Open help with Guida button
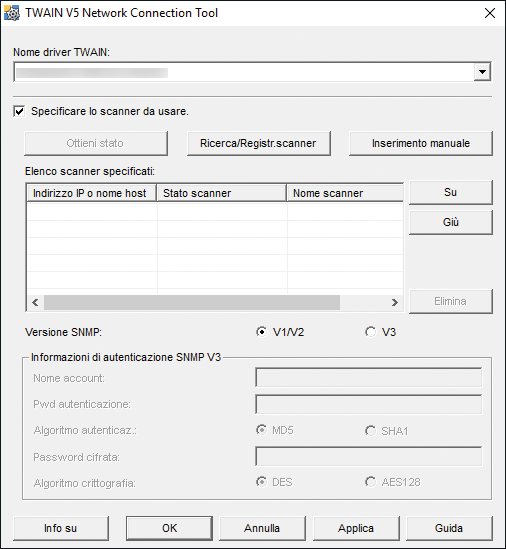Image resolution: width=506 pixels, height=549 pixels. pyautogui.click(x=449, y=528)
